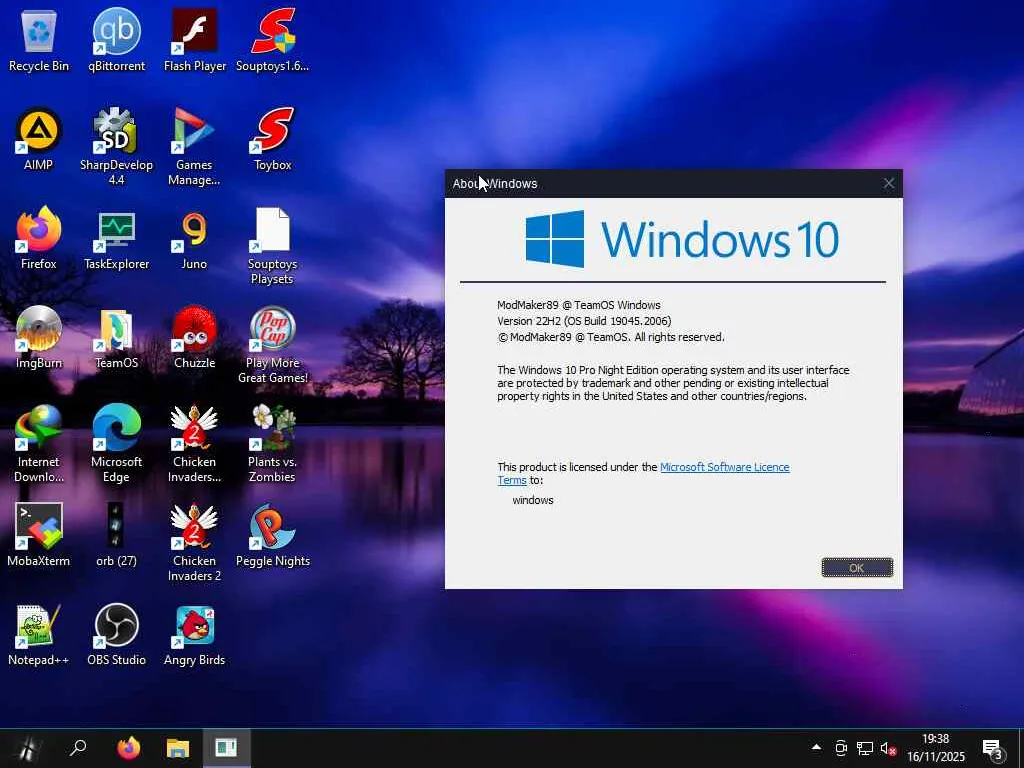
Task: Click the muted volume tray icon
Action: coord(888,748)
